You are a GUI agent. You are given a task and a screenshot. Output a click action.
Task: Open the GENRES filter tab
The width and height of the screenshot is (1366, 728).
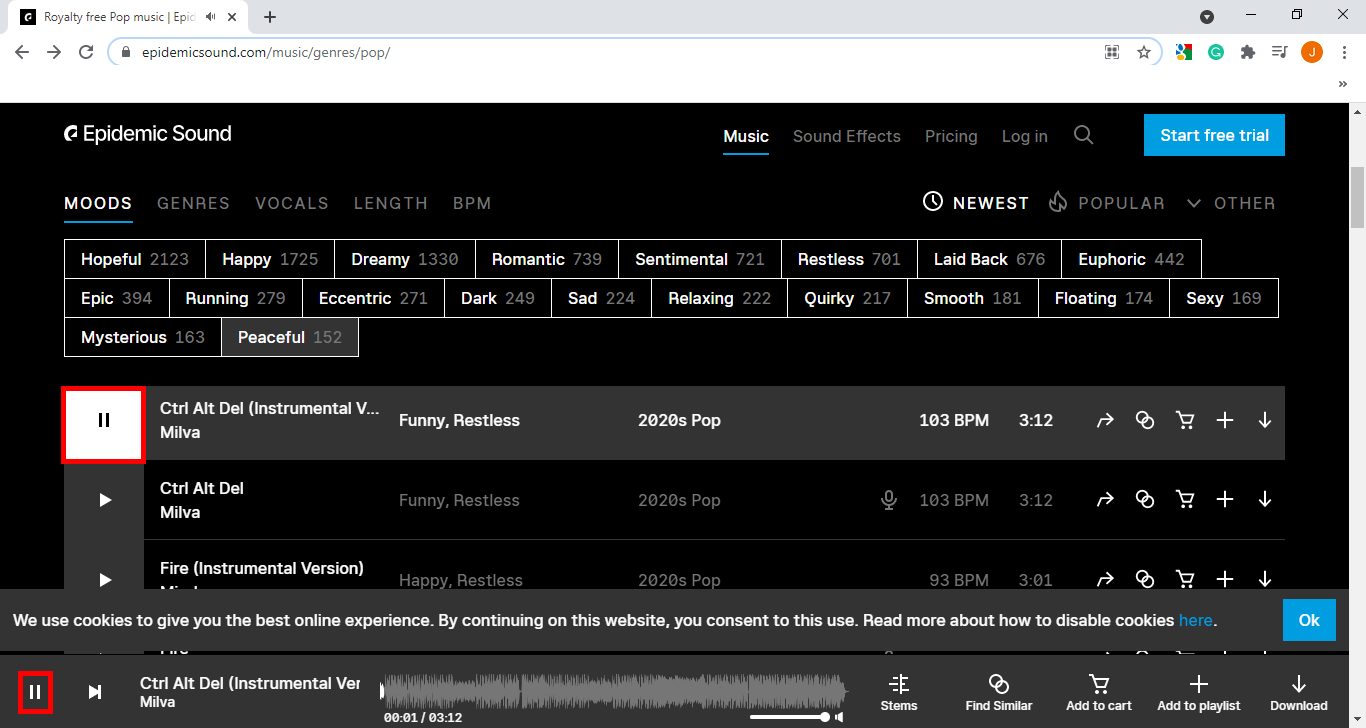coord(193,203)
